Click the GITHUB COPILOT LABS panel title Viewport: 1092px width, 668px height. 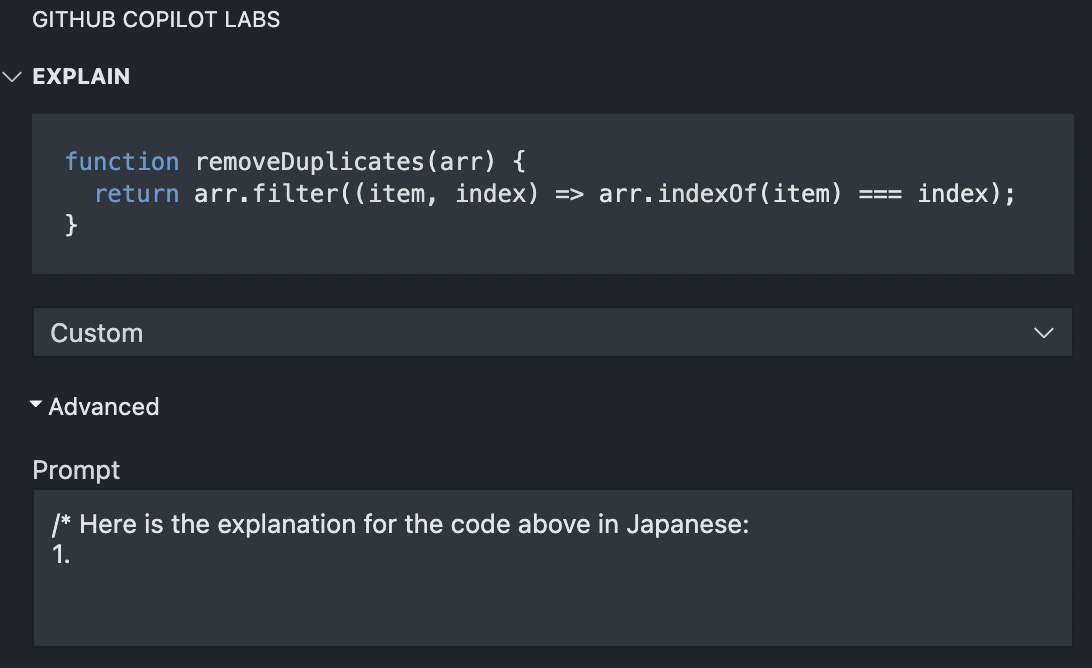(x=156, y=20)
